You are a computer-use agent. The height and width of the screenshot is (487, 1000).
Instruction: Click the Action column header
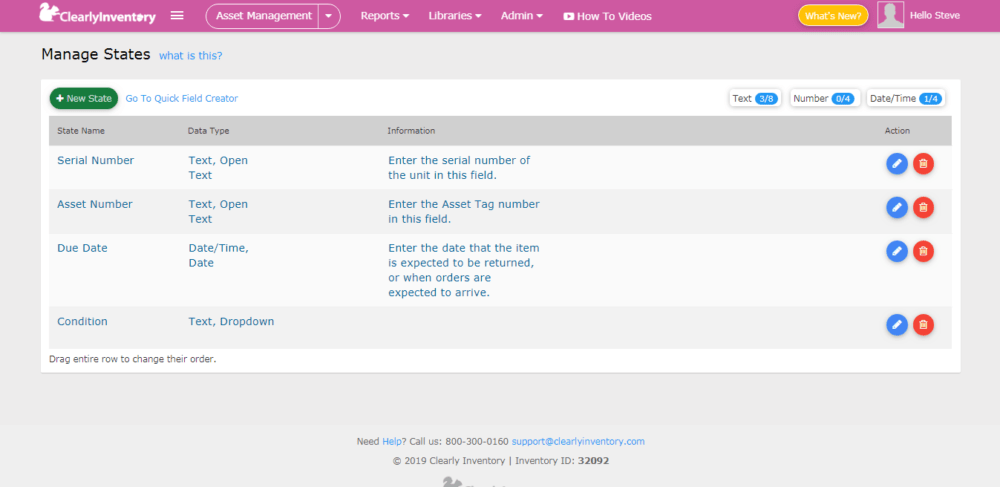coord(897,131)
